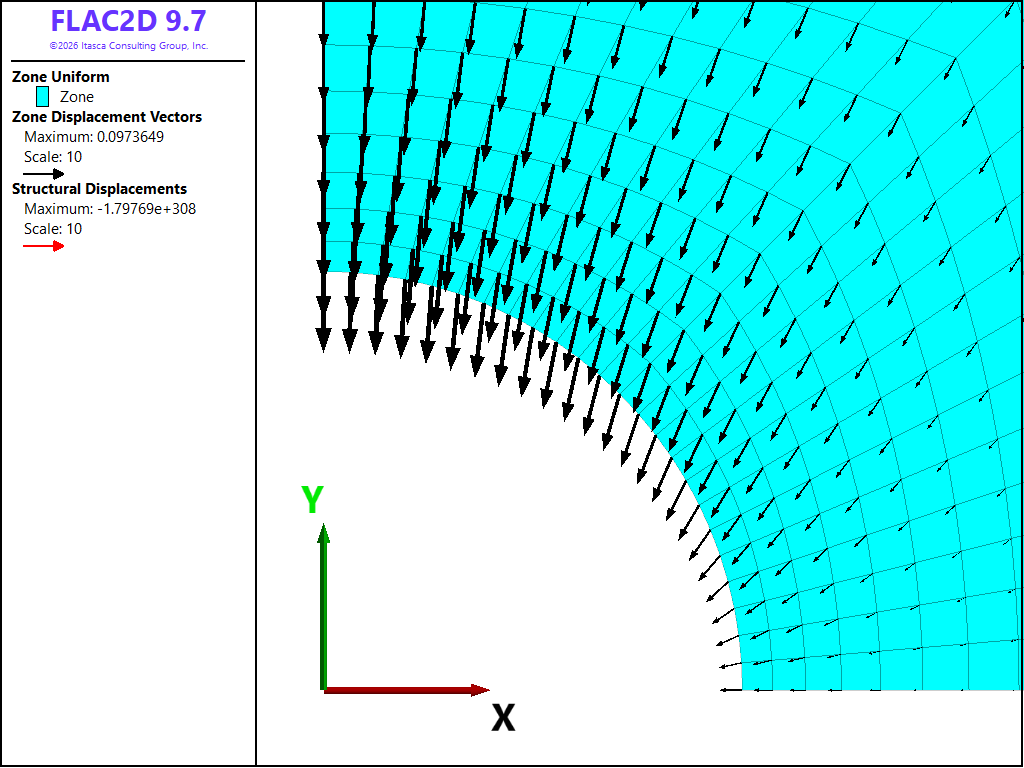The height and width of the screenshot is (768, 1024).
Task: Select the Structural Displacements legend heading
Action: tap(99, 189)
